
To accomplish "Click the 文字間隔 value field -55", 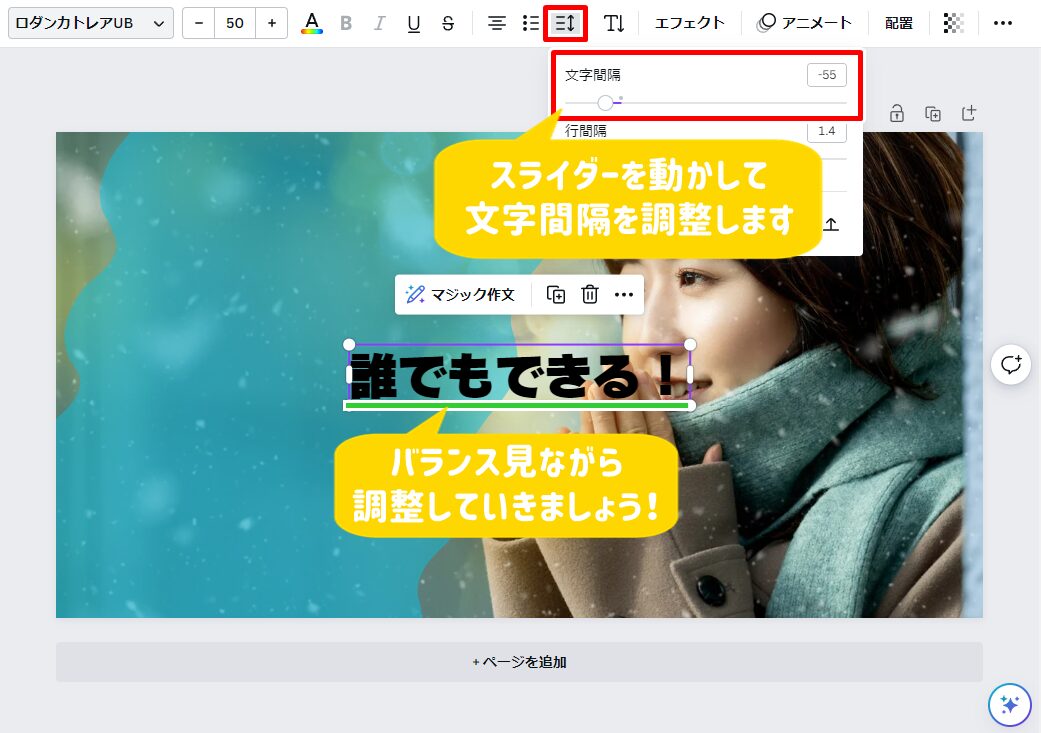I will [827, 75].
